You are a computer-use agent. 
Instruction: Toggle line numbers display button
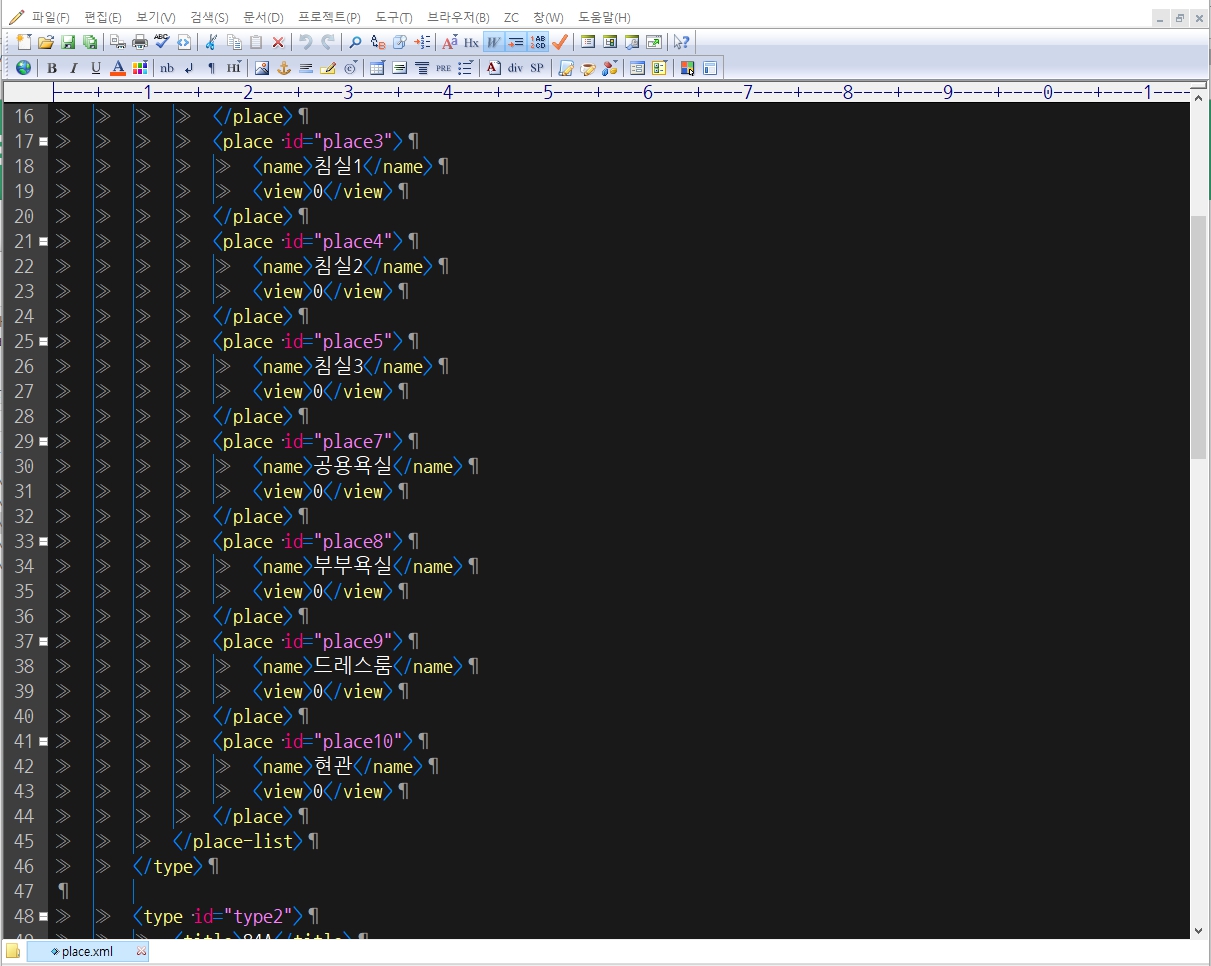[538, 42]
